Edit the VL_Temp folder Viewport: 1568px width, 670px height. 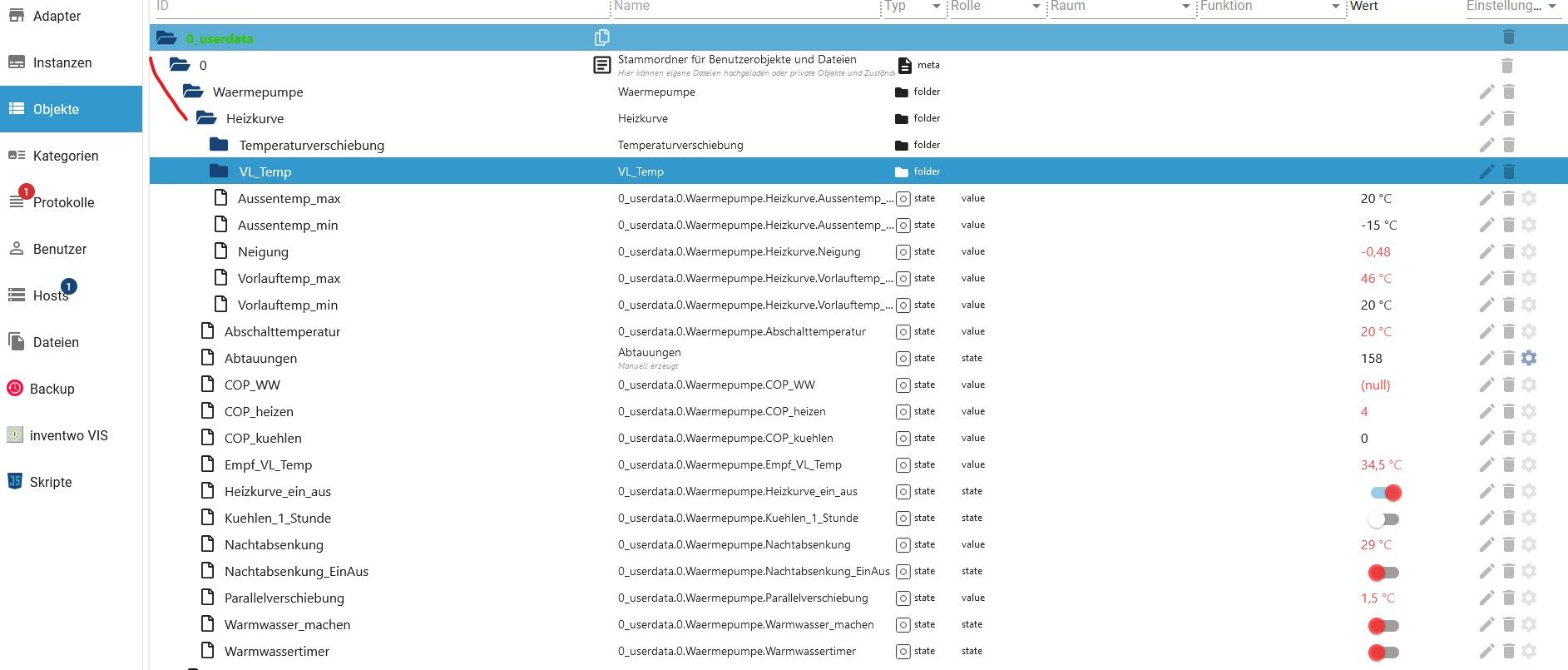tap(1486, 171)
